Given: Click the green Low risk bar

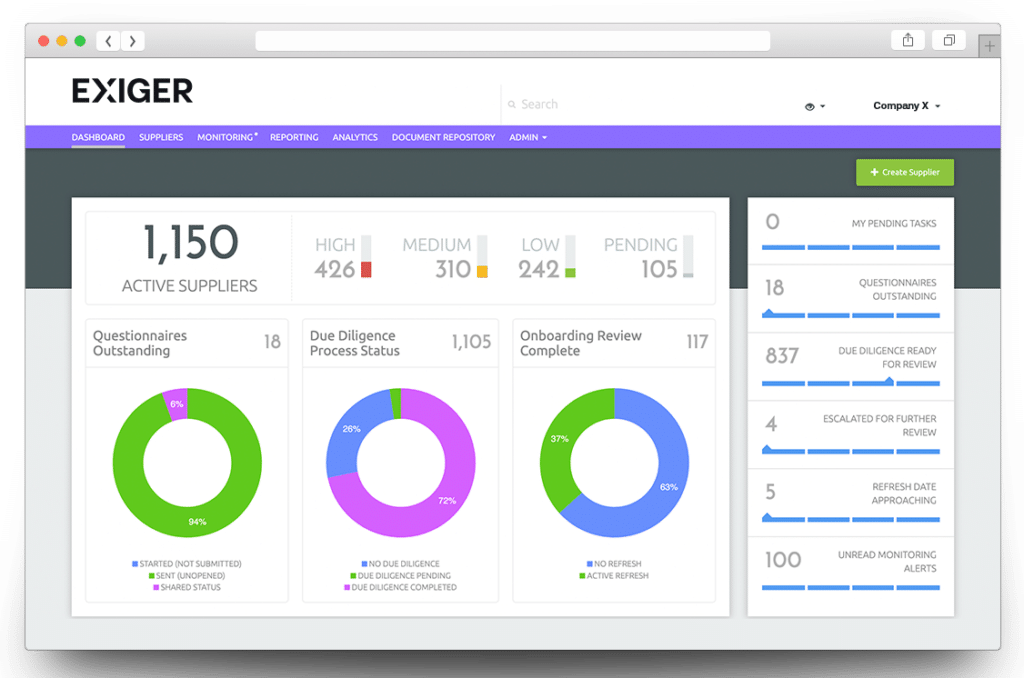Looking at the screenshot, I should coord(570,273).
